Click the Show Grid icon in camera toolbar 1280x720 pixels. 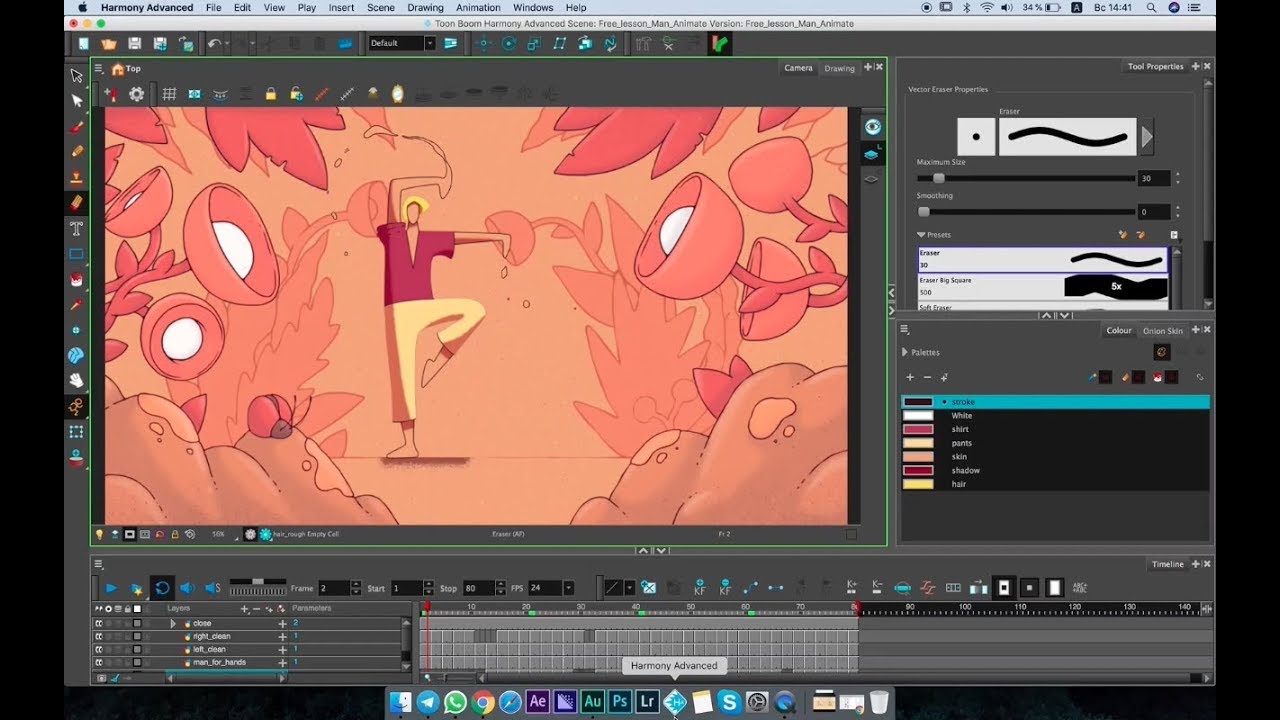pyautogui.click(x=169, y=94)
